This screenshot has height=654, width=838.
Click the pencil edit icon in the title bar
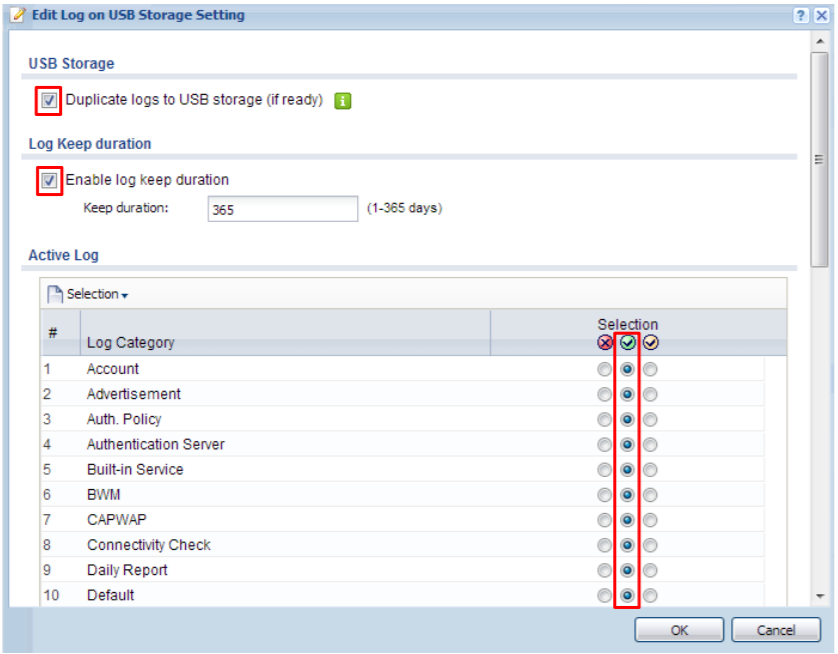[17, 15]
